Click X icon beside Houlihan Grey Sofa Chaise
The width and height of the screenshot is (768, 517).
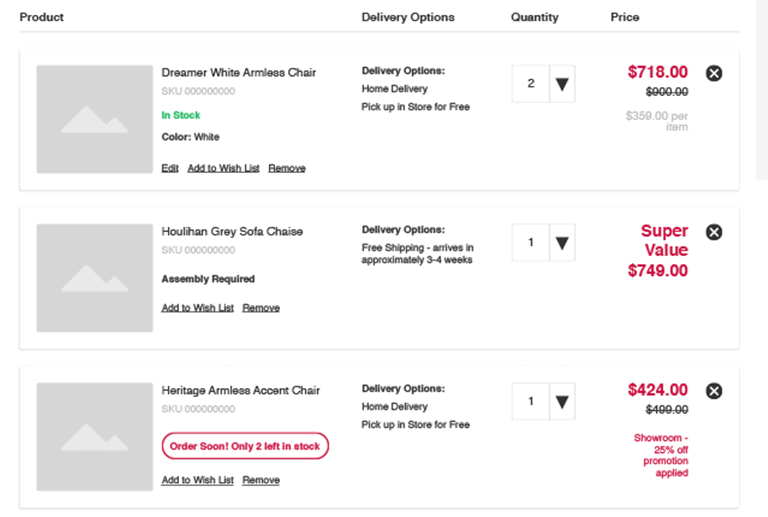(x=714, y=232)
